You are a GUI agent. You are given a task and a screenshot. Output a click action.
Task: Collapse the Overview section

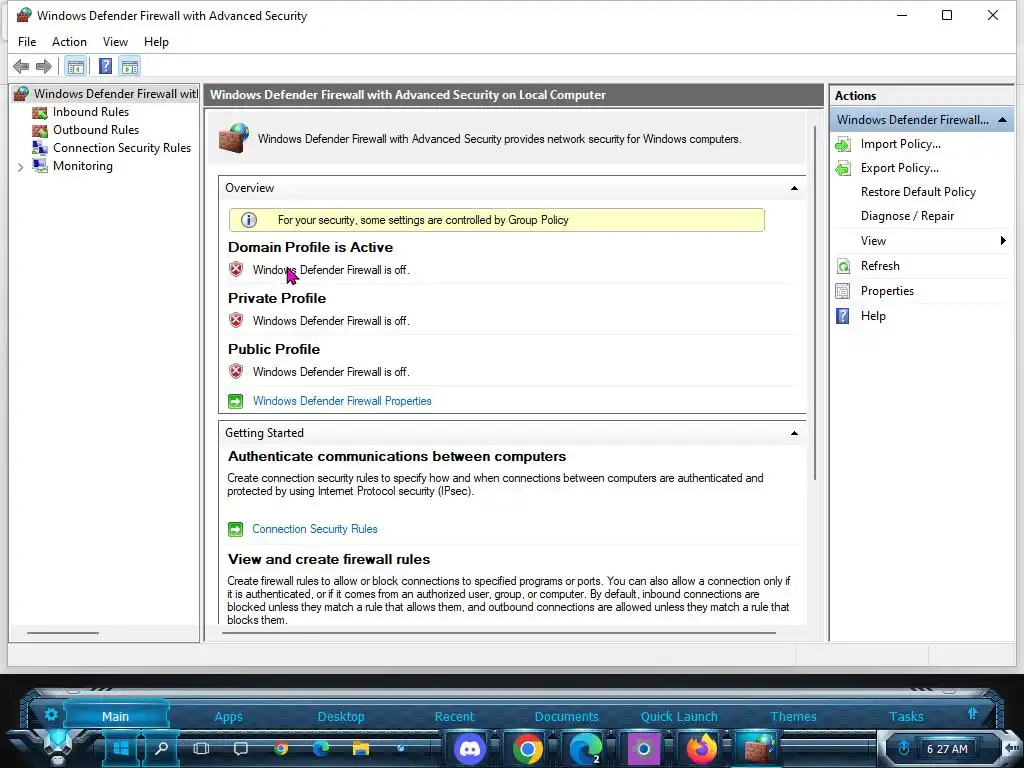[794, 188]
